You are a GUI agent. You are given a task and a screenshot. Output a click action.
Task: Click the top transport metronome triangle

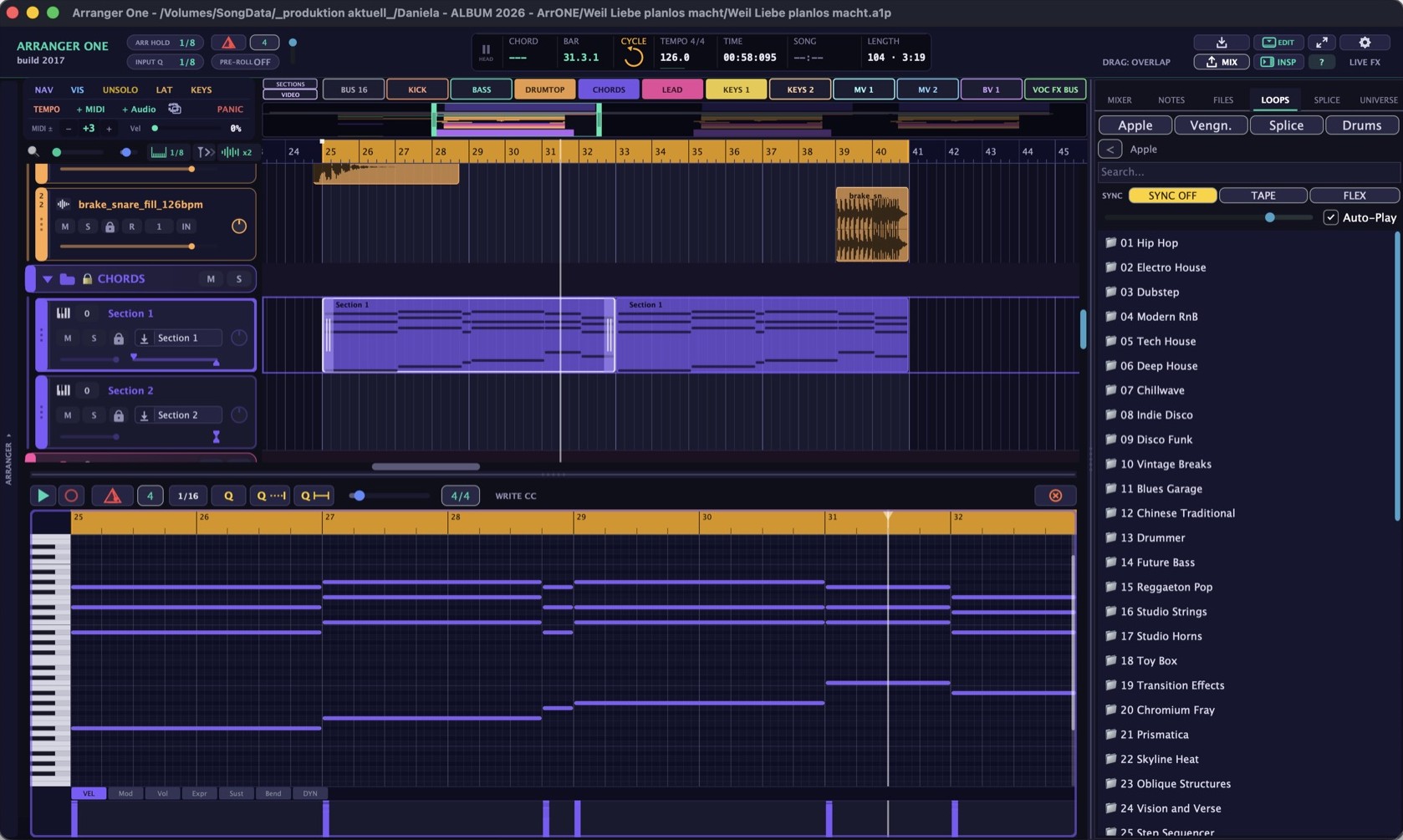[x=228, y=43]
